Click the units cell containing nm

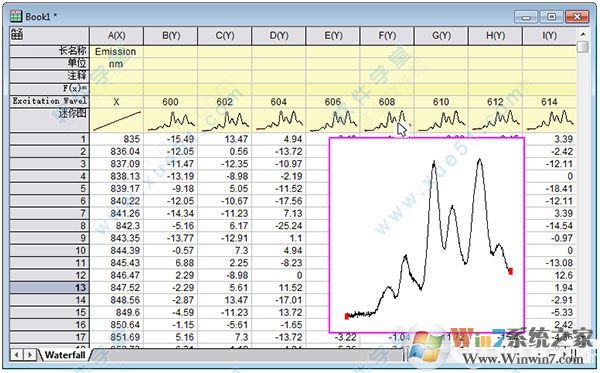click(116, 64)
